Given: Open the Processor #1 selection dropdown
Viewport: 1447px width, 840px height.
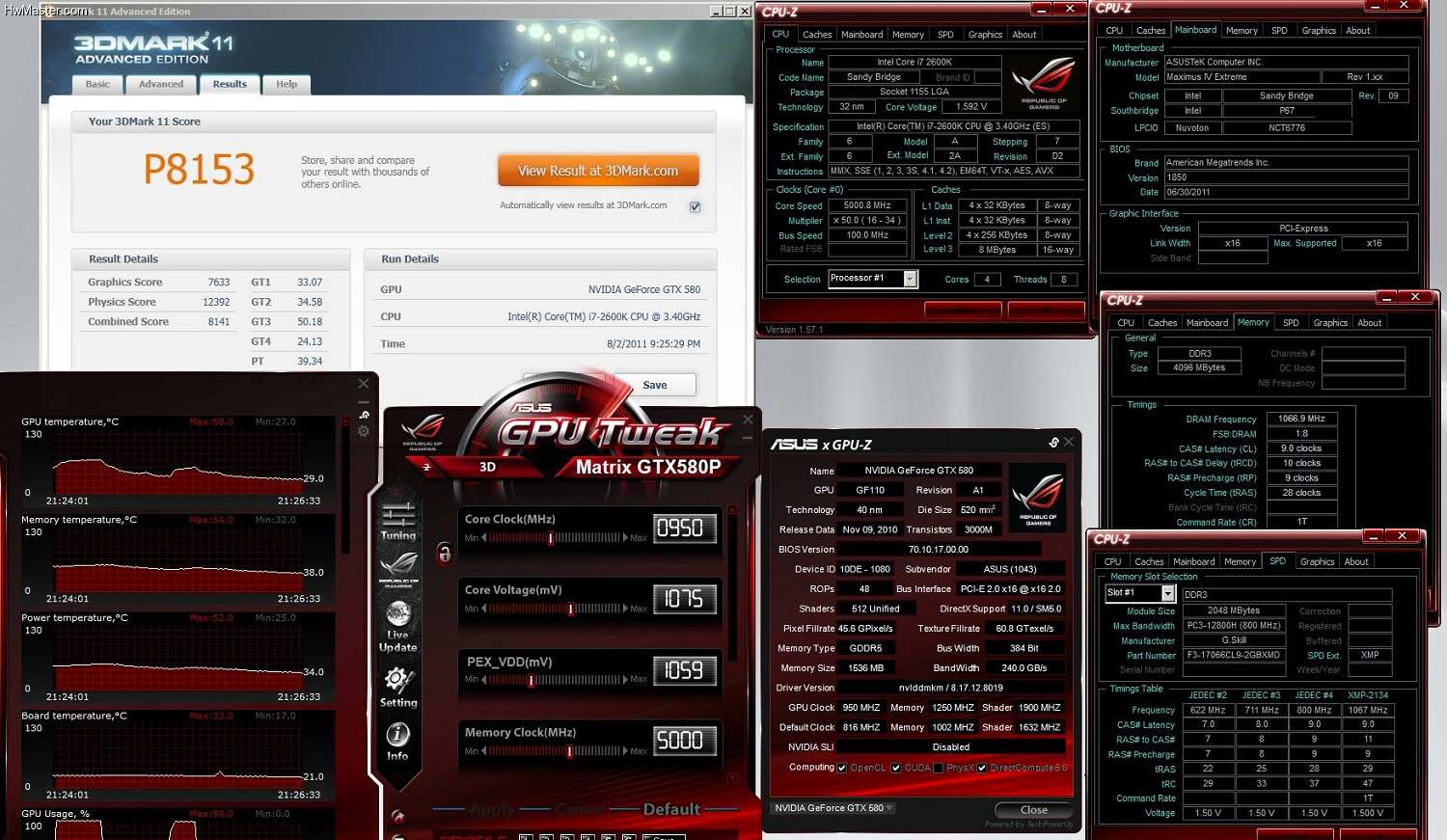Looking at the screenshot, I should 910,279.
